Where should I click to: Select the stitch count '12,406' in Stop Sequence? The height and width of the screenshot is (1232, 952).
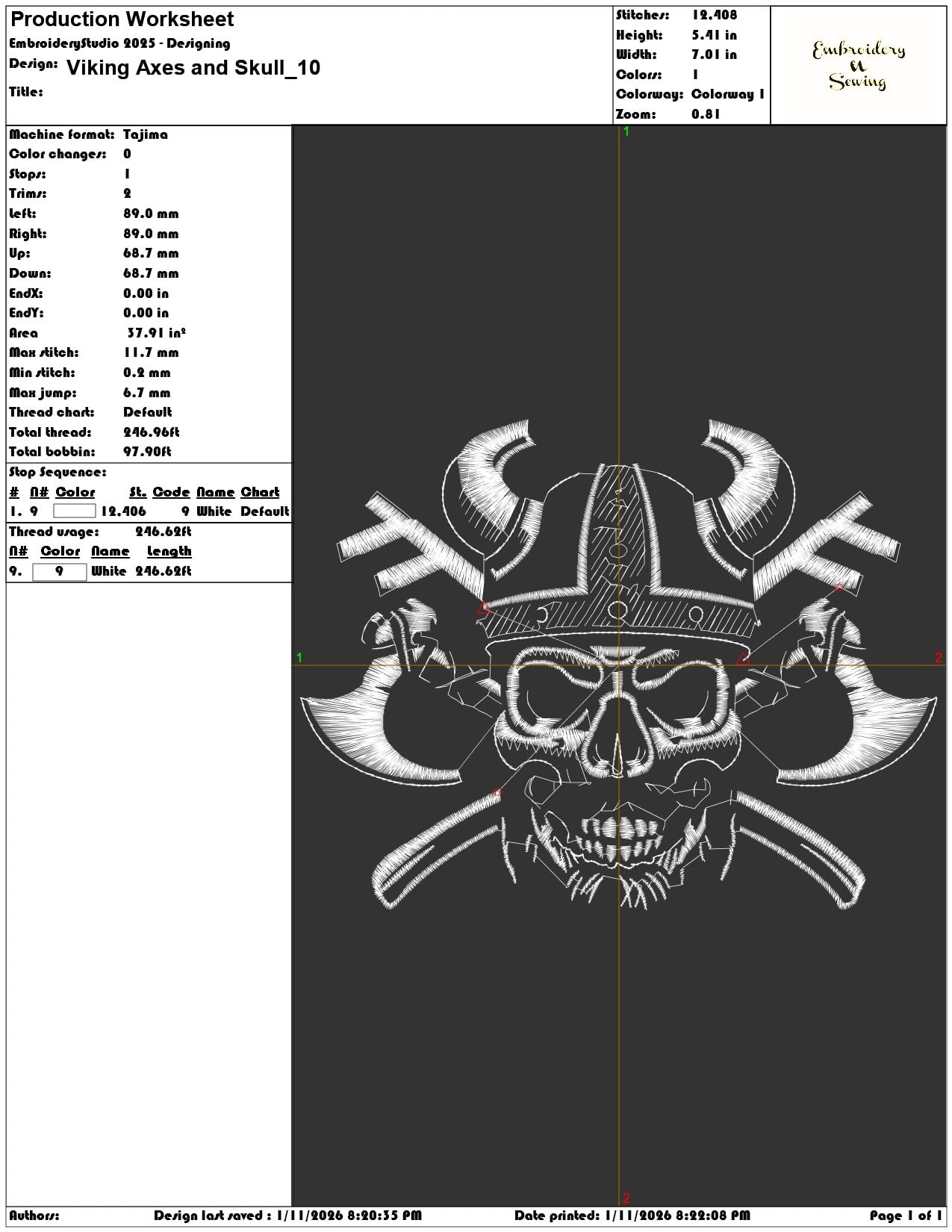pyautogui.click(x=124, y=511)
